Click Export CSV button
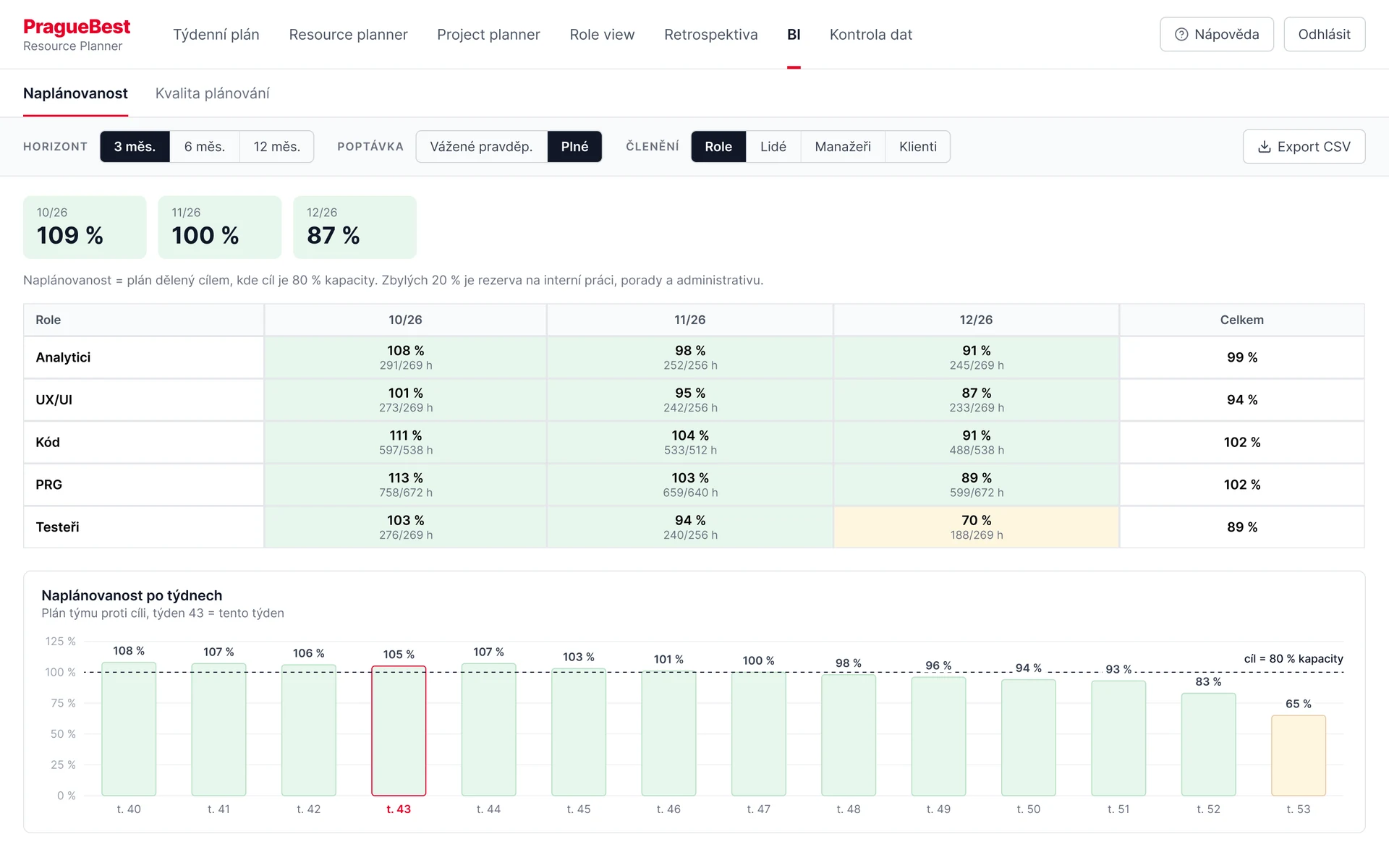The width and height of the screenshot is (1389, 868). (1304, 147)
